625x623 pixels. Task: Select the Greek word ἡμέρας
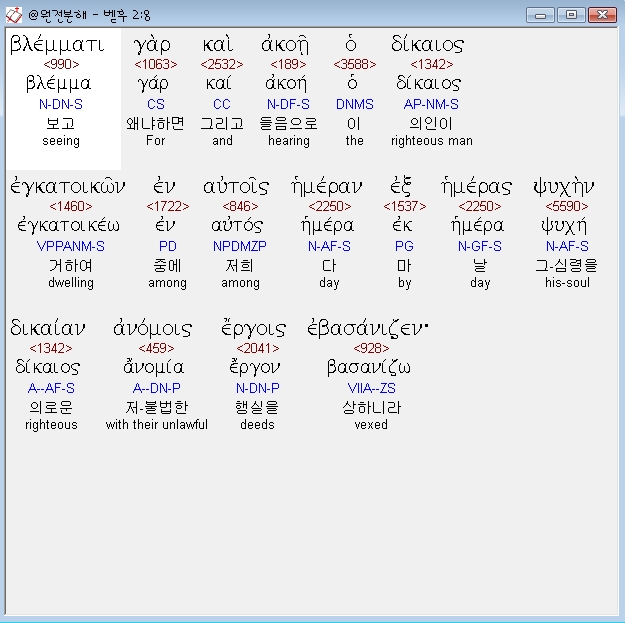coord(476,187)
